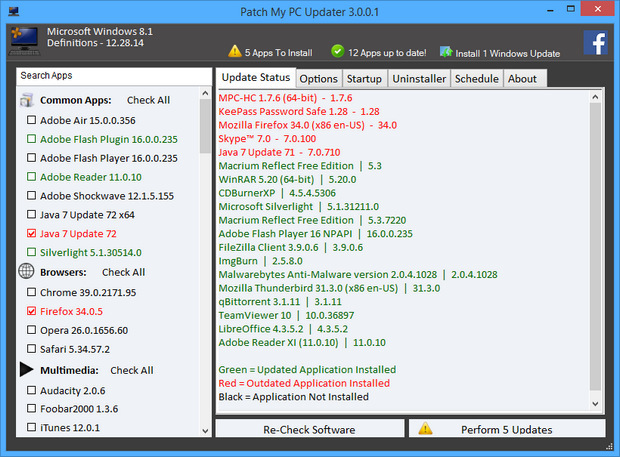Click Check All next to Browsers

123,272
